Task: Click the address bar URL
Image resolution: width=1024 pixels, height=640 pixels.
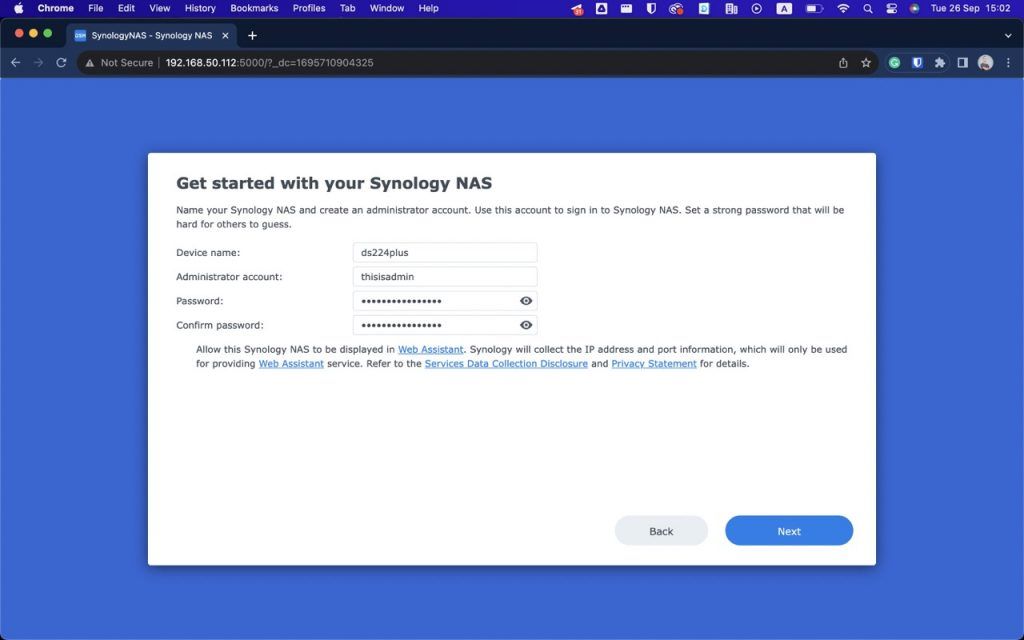Action: point(269,63)
